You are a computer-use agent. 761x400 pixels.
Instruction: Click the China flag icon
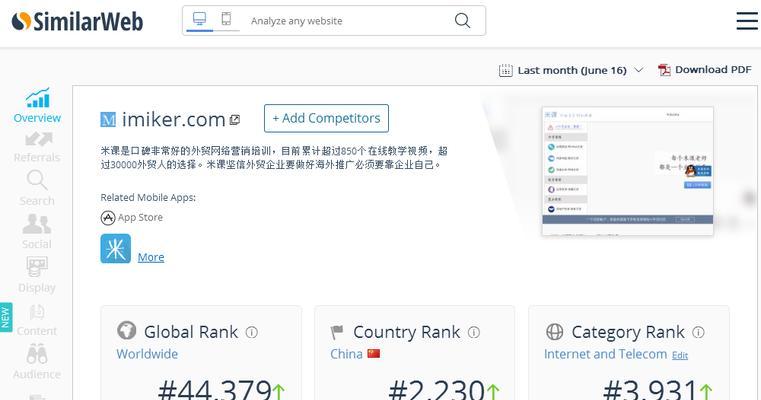[374, 353]
